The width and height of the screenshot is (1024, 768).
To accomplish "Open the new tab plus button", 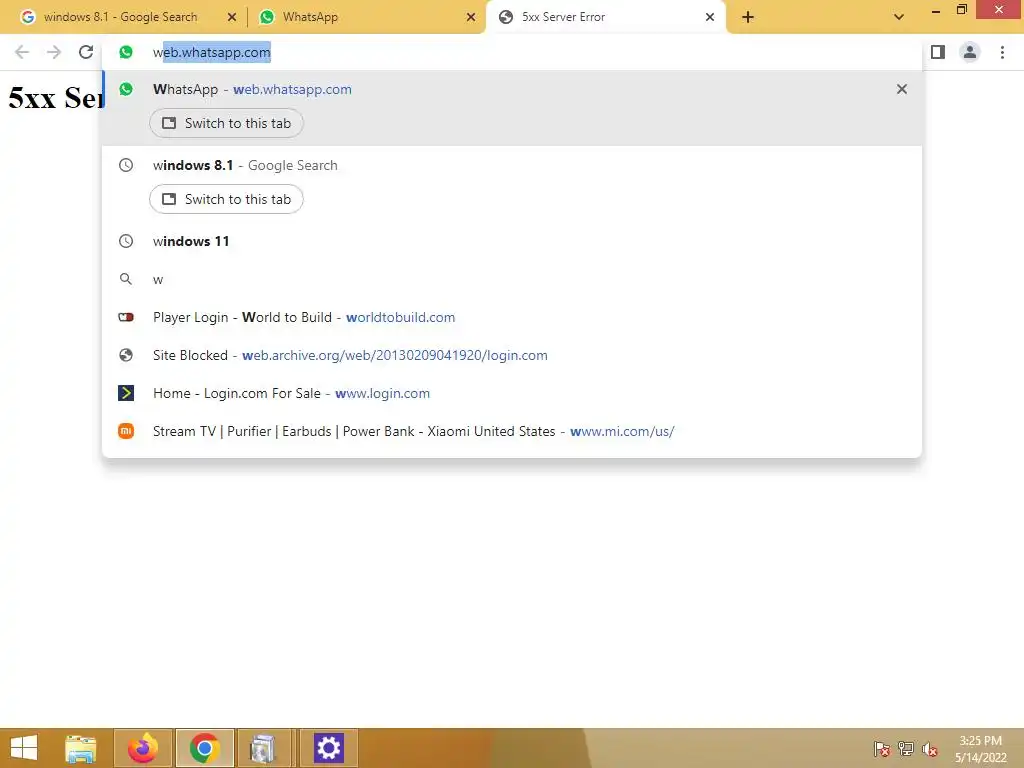I will click(748, 17).
